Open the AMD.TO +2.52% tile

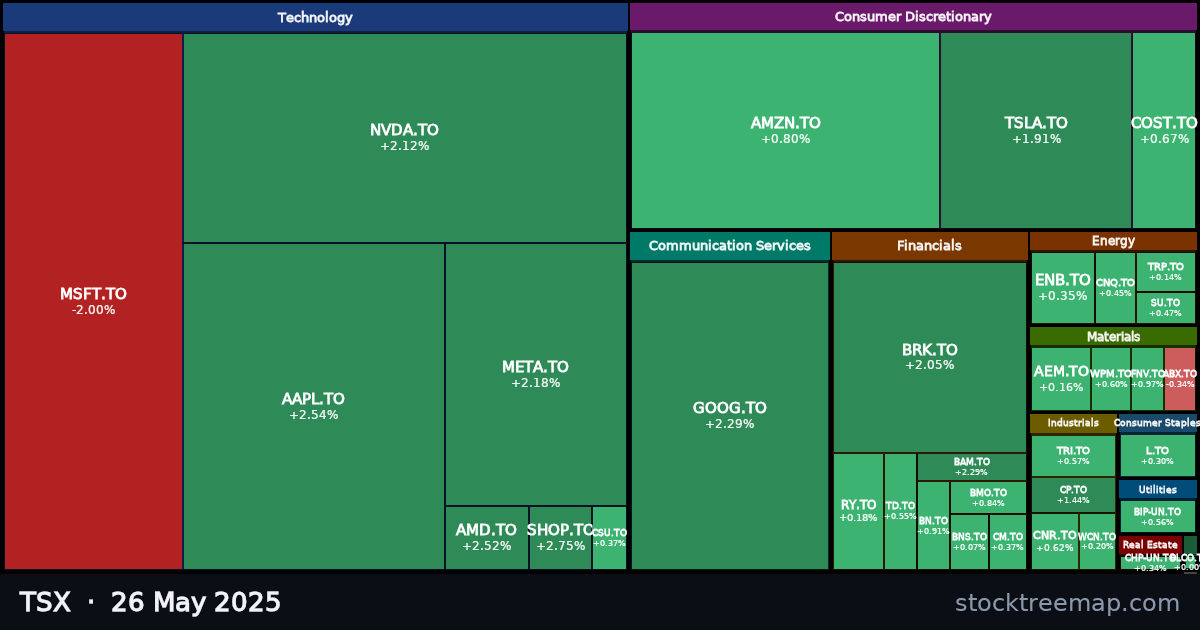487,538
